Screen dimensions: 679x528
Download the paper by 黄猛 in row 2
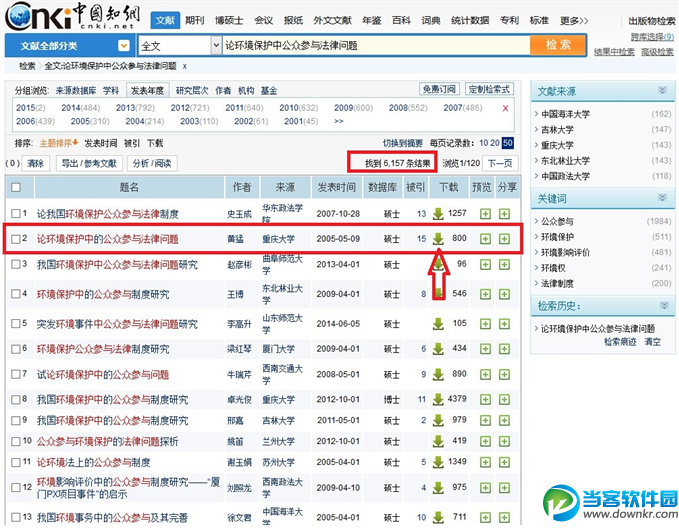(x=438, y=239)
